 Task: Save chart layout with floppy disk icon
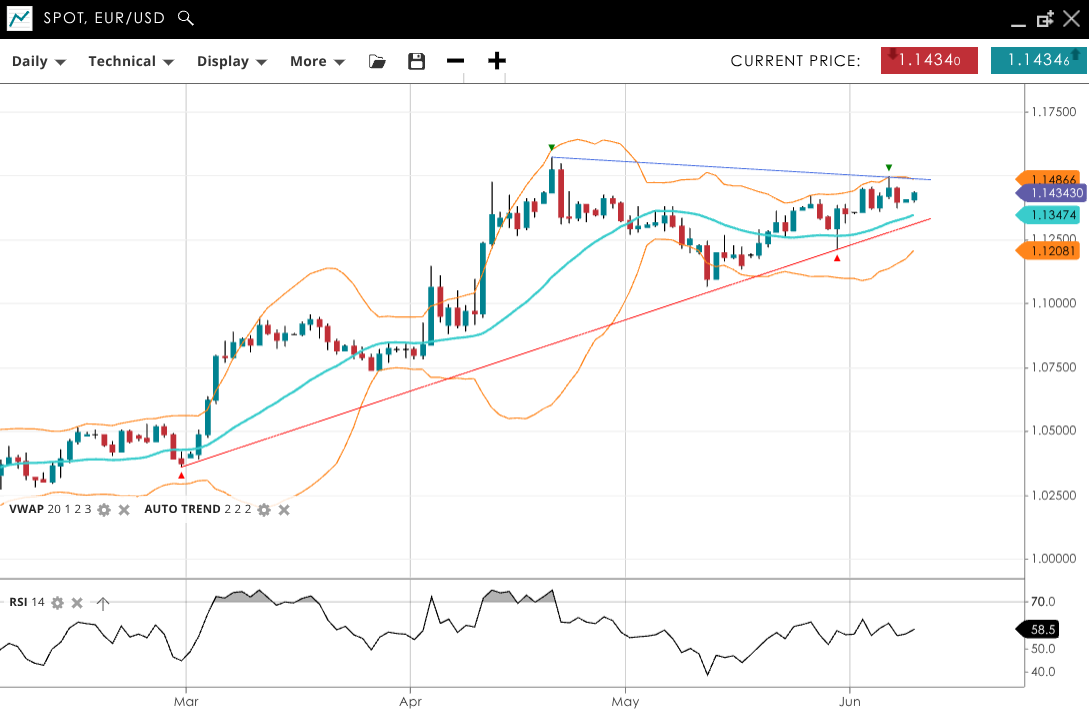[417, 61]
